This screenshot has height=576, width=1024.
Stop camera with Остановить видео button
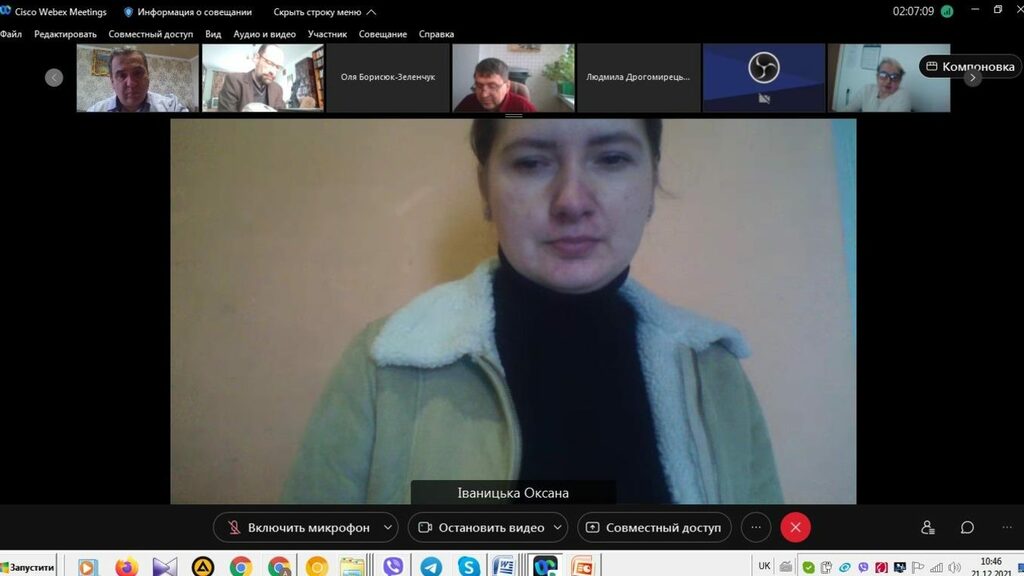pos(481,527)
